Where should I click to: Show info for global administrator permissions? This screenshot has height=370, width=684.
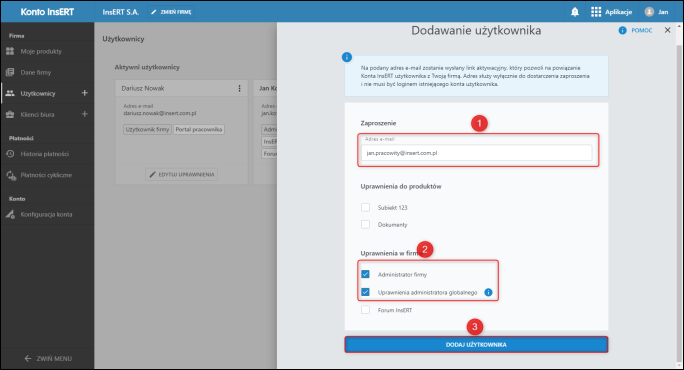[489, 292]
